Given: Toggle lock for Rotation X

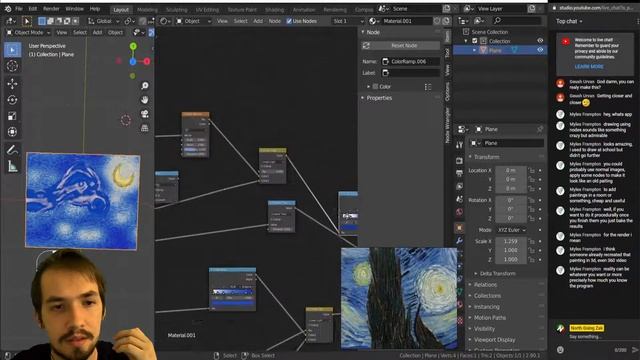Looking at the screenshot, I should [531, 200].
